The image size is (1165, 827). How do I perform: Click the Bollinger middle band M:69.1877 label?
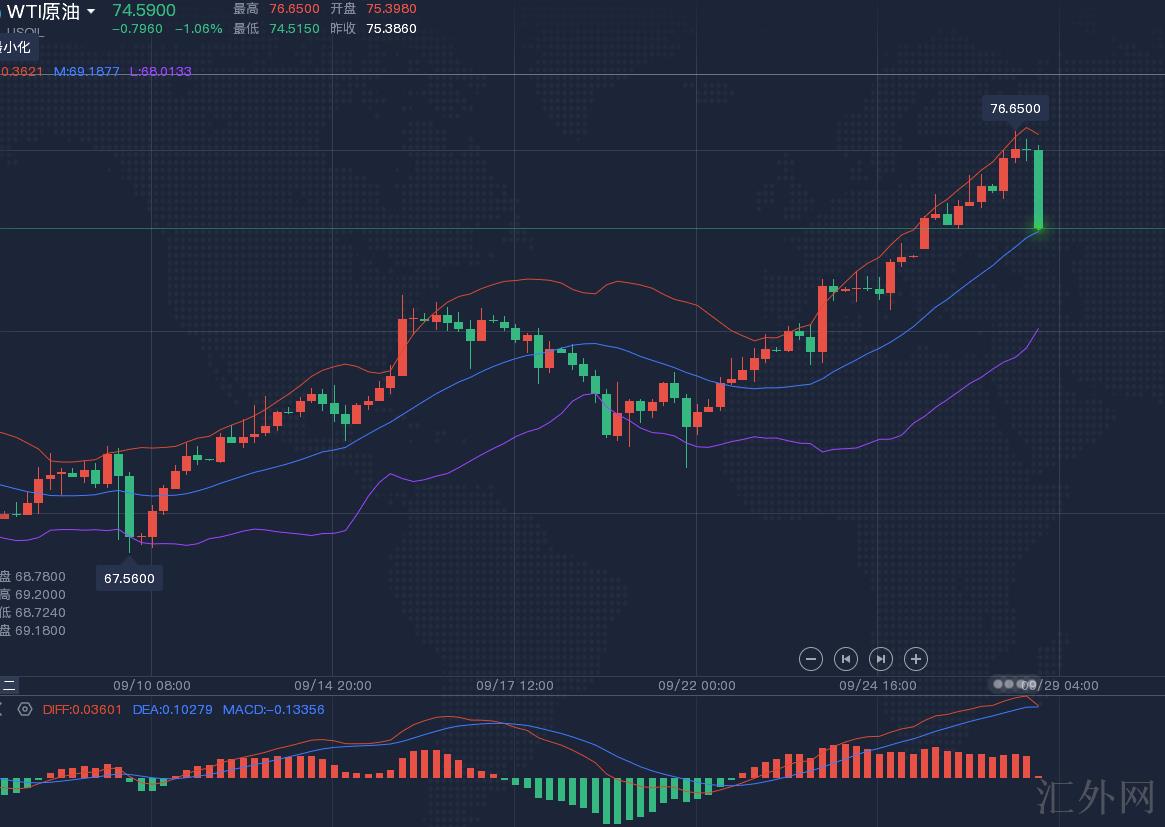click(x=86, y=71)
